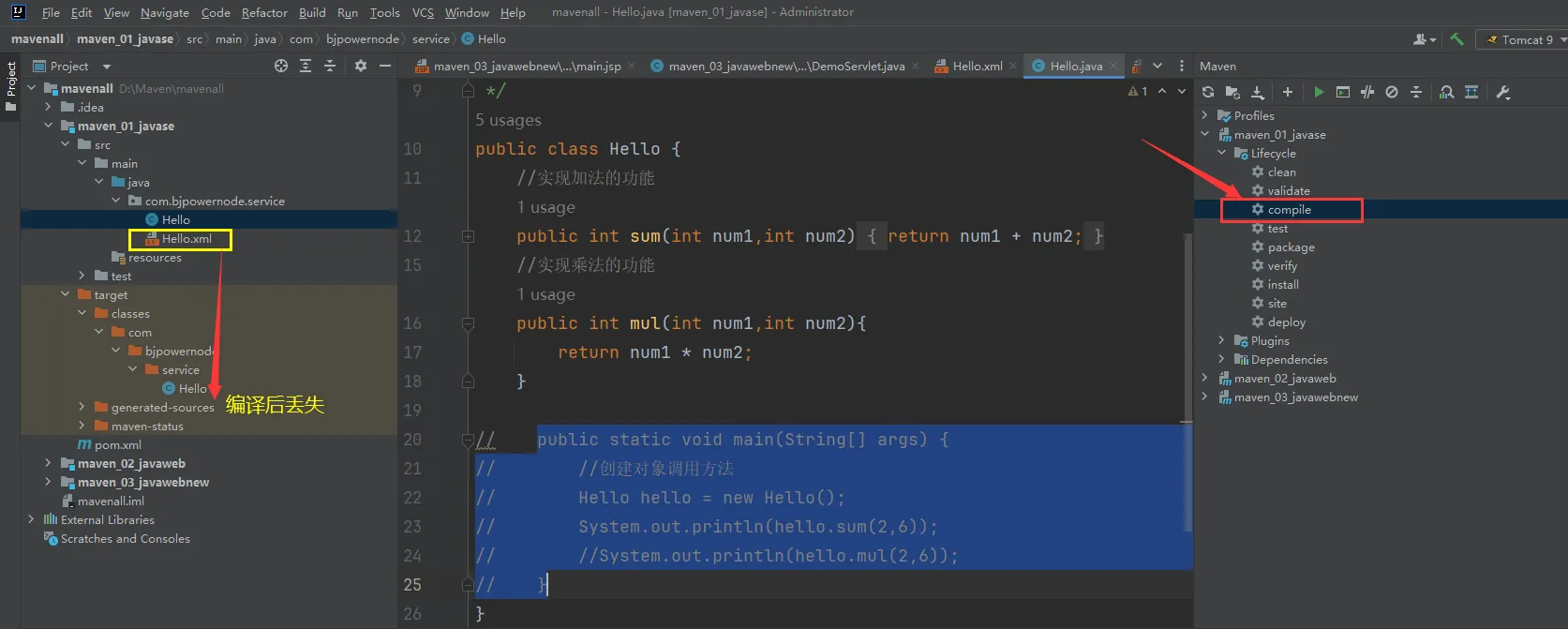Image resolution: width=1568 pixels, height=629 pixels.
Task: Click Select Opened File target icon
Action: 281,66
